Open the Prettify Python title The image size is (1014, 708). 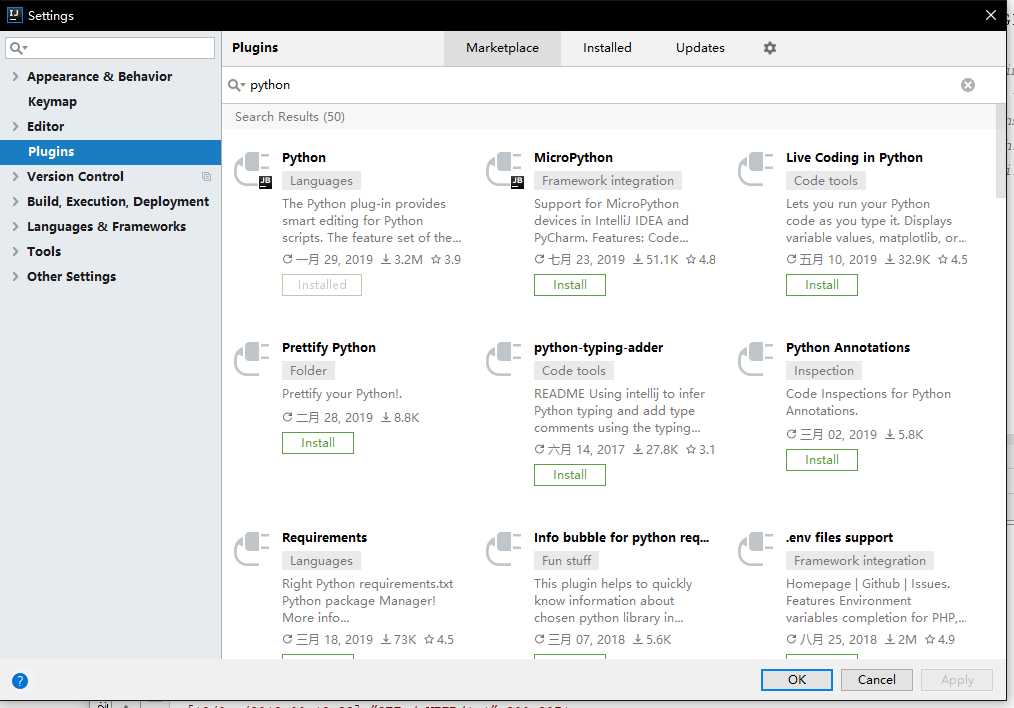(x=329, y=348)
